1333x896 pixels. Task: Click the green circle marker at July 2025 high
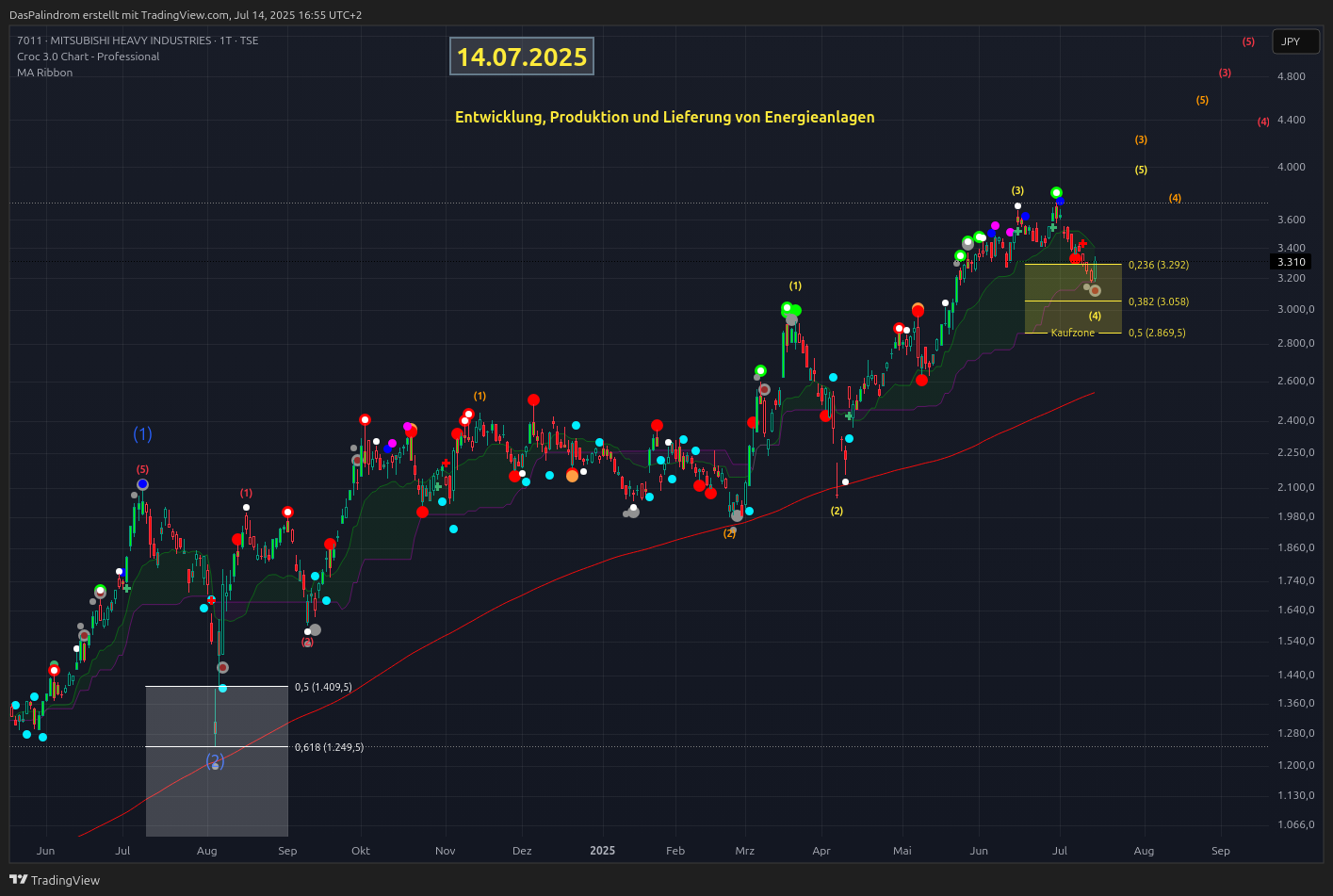click(x=1056, y=192)
